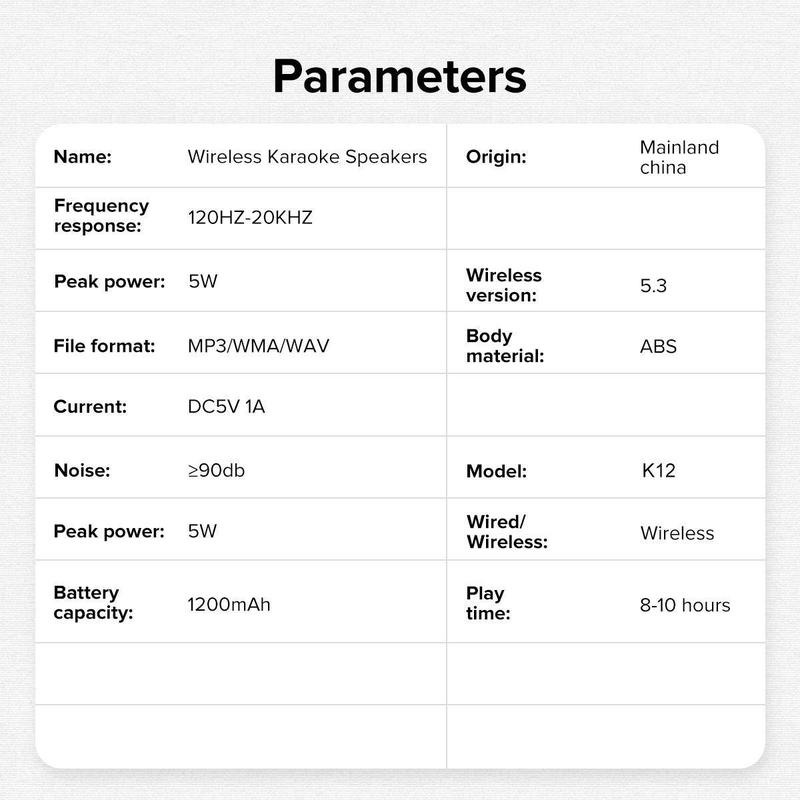Click Wireless Karaoke Speakers text
800x800 pixels.
point(307,157)
